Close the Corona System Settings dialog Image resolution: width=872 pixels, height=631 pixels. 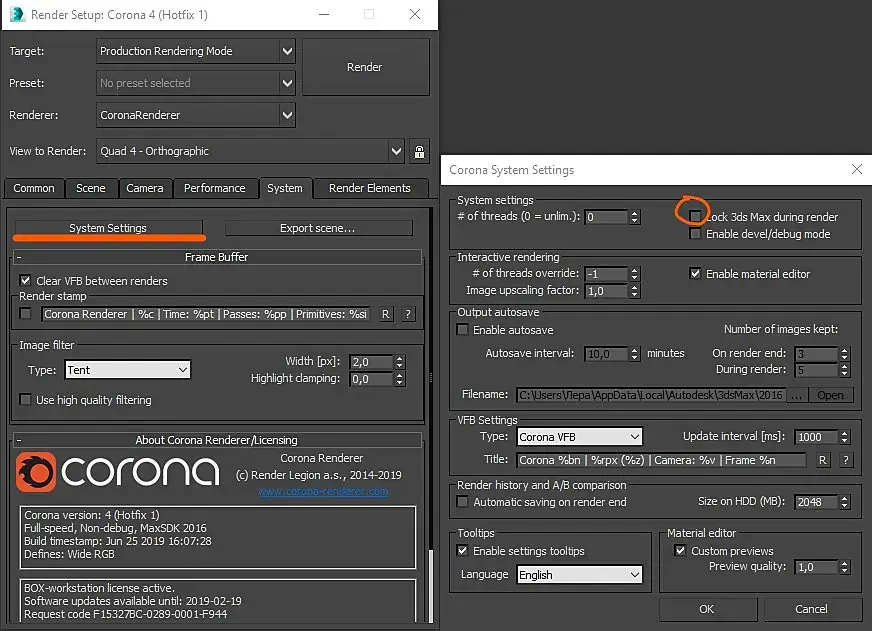tap(857, 170)
